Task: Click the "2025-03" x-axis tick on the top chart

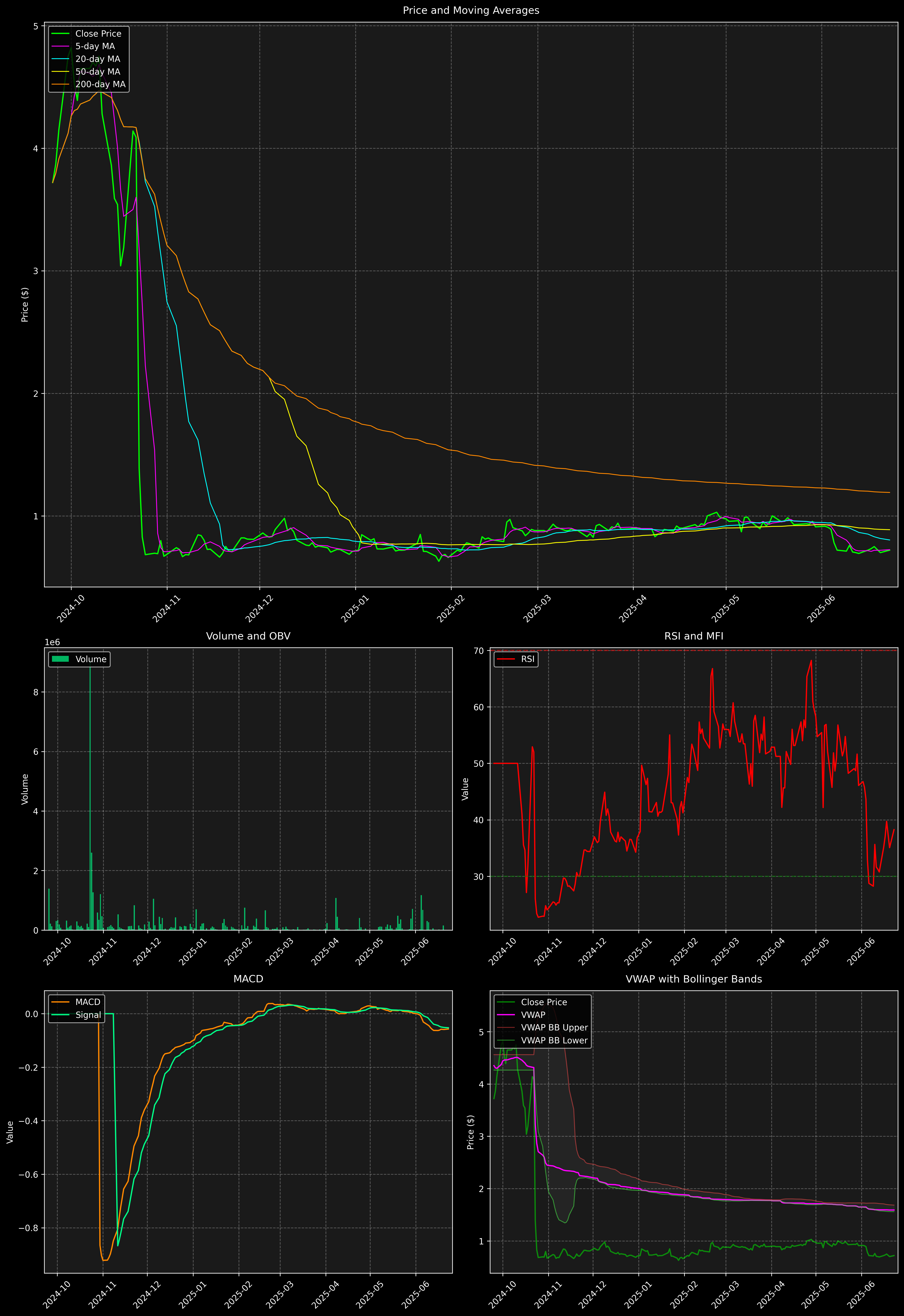Action: (537, 609)
